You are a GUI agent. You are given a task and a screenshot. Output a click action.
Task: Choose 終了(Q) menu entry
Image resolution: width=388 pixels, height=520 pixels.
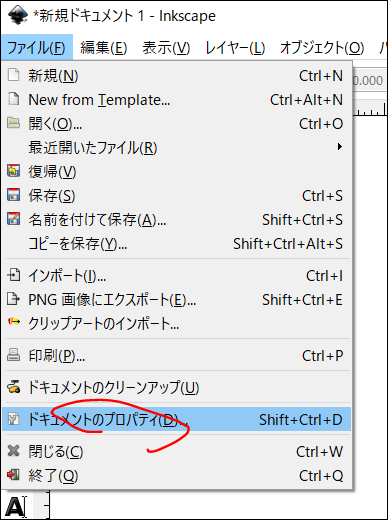click(177, 476)
